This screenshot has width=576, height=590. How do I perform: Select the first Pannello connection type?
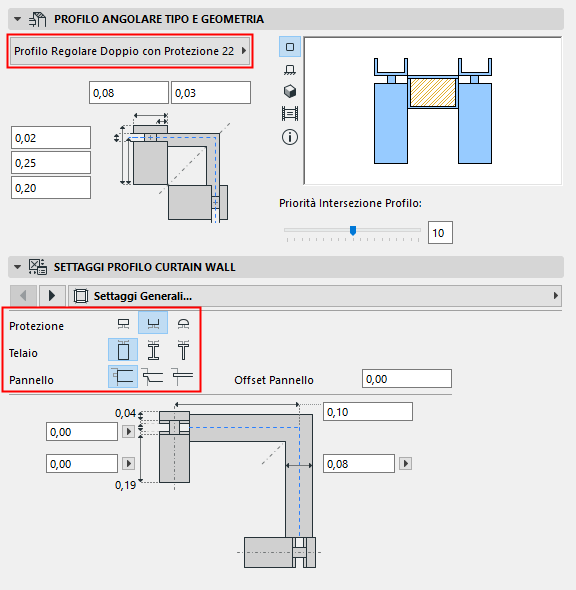[x=123, y=377]
